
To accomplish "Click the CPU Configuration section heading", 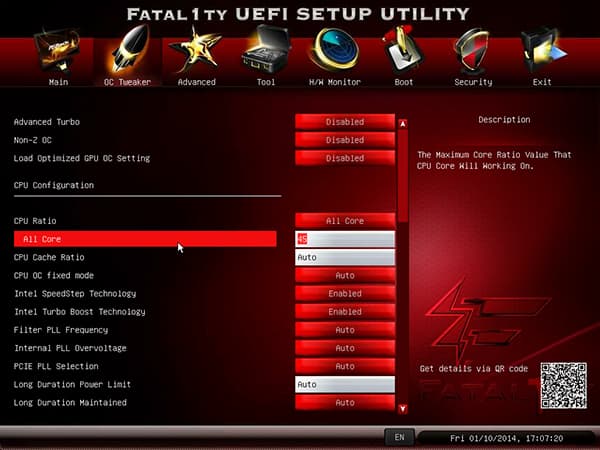I will tap(54, 185).
